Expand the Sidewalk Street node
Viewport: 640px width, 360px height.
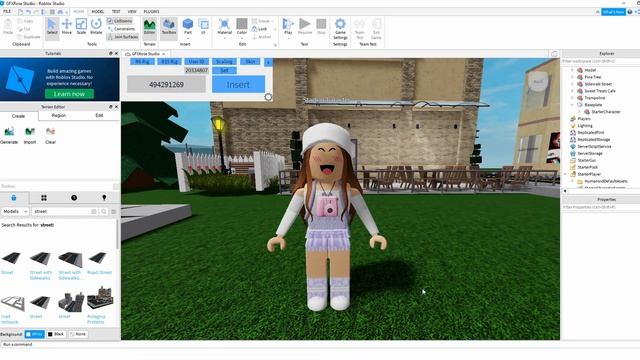pyautogui.click(x=573, y=84)
